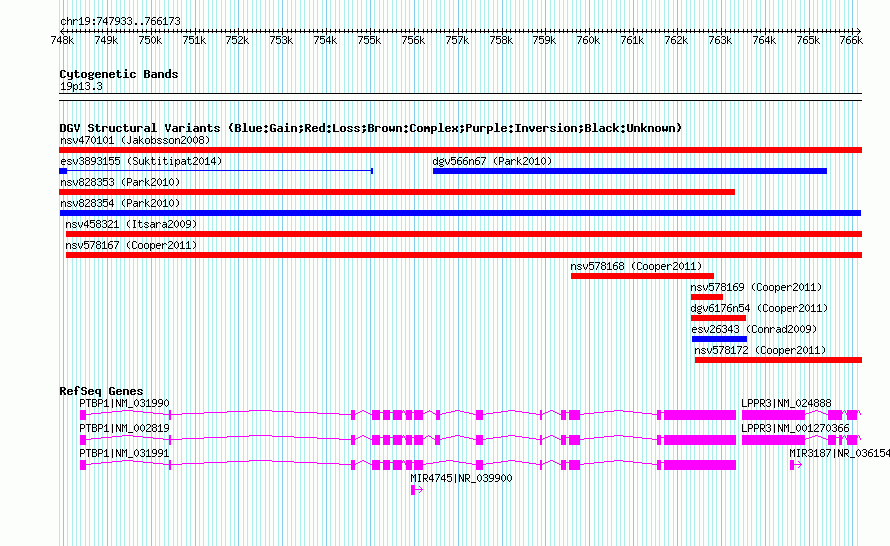Open the nsv828353 (Park2010) label
The height and width of the screenshot is (546, 890).
(120, 182)
